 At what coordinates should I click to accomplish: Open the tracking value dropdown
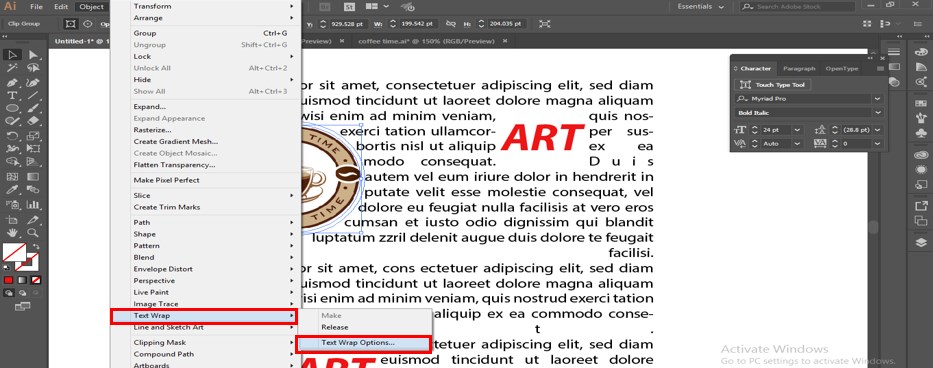[x=878, y=144]
